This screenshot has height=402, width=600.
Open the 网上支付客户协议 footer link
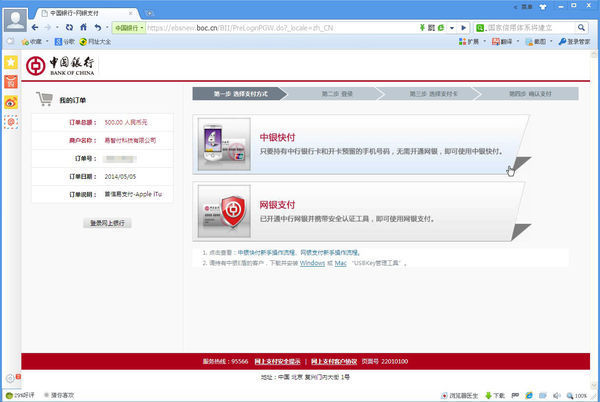click(334, 361)
